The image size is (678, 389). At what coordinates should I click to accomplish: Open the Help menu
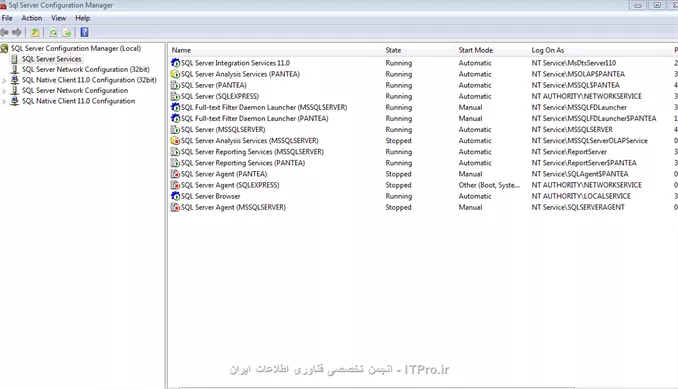[83, 18]
